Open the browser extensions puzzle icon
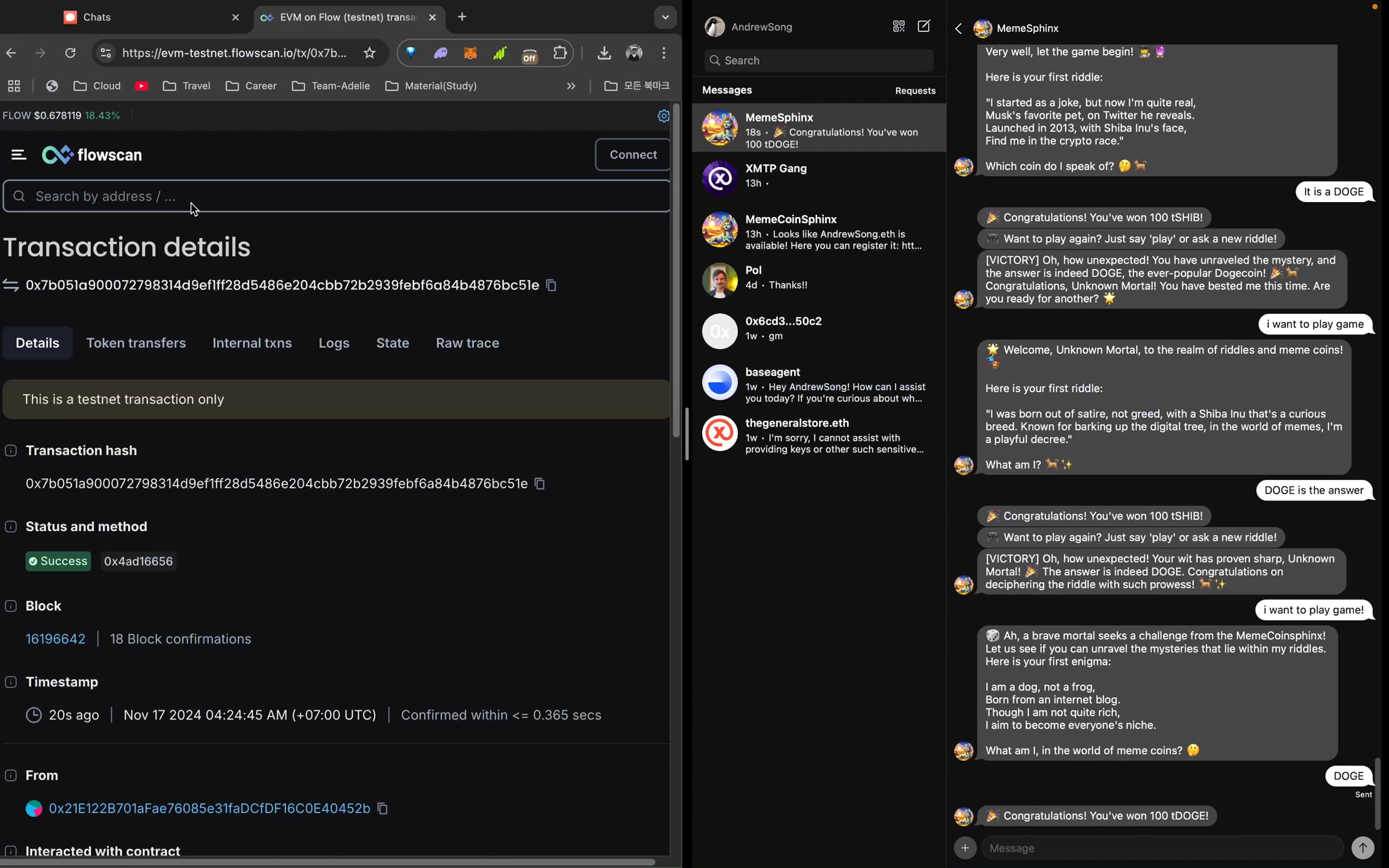Viewport: 1389px width, 868px height. pos(560,53)
